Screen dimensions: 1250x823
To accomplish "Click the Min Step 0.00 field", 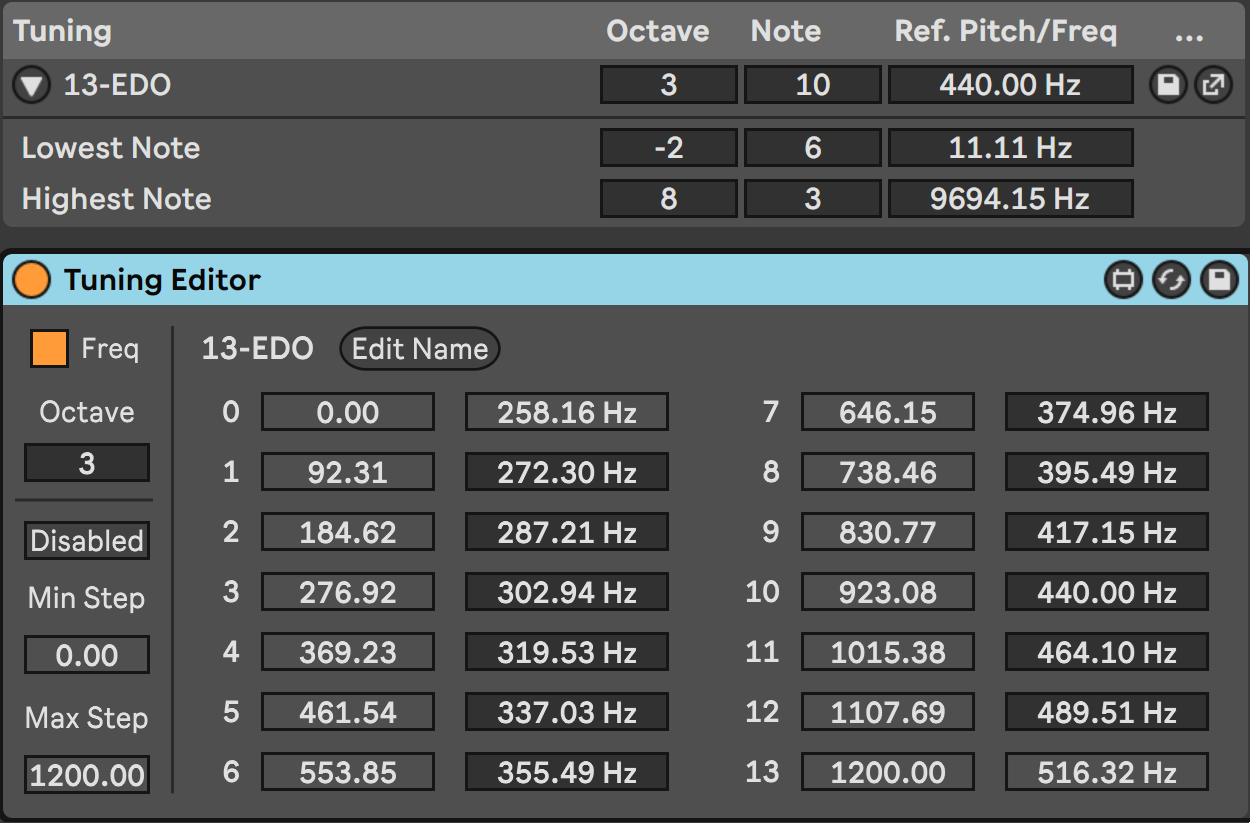I will (87, 656).
